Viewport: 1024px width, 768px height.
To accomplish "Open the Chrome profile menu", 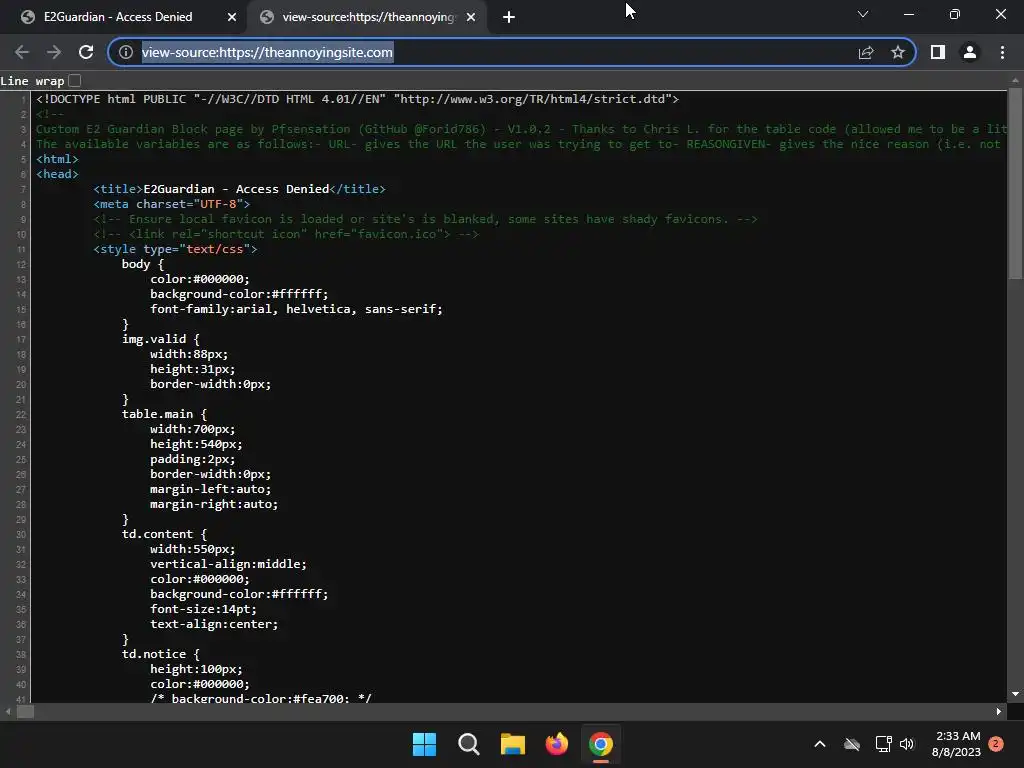I will pos(970,52).
